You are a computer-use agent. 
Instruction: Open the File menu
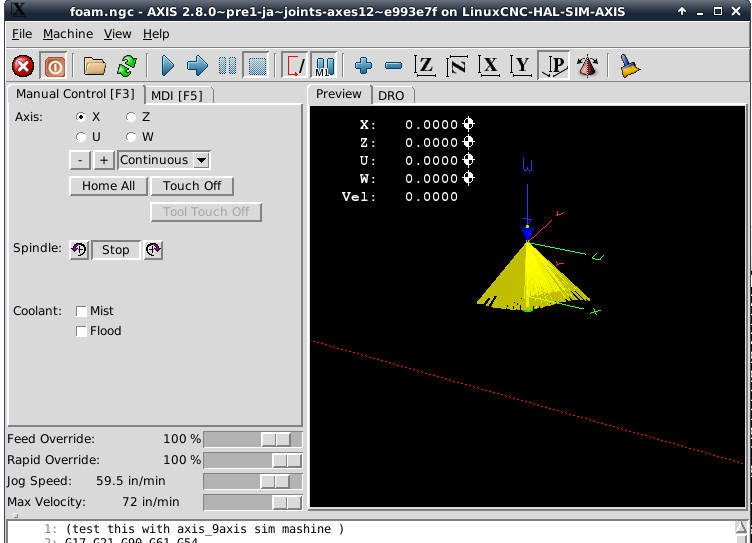[22, 34]
